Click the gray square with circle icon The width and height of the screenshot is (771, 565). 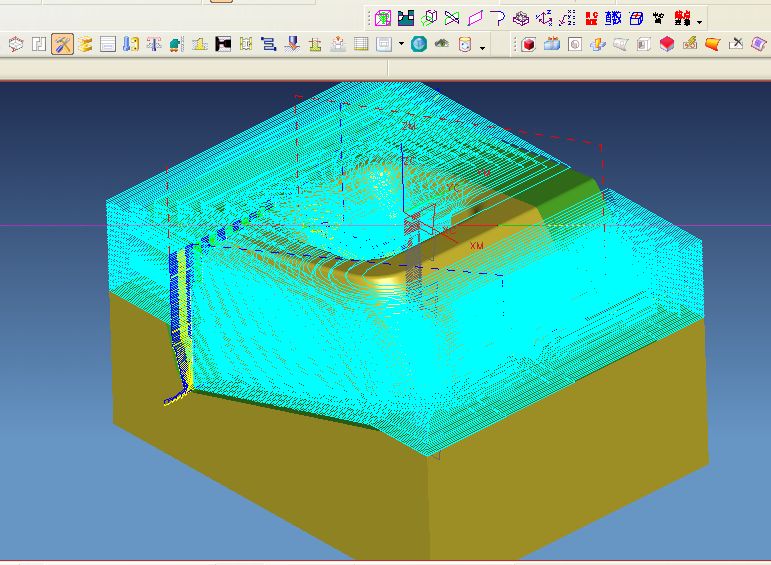[575, 45]
